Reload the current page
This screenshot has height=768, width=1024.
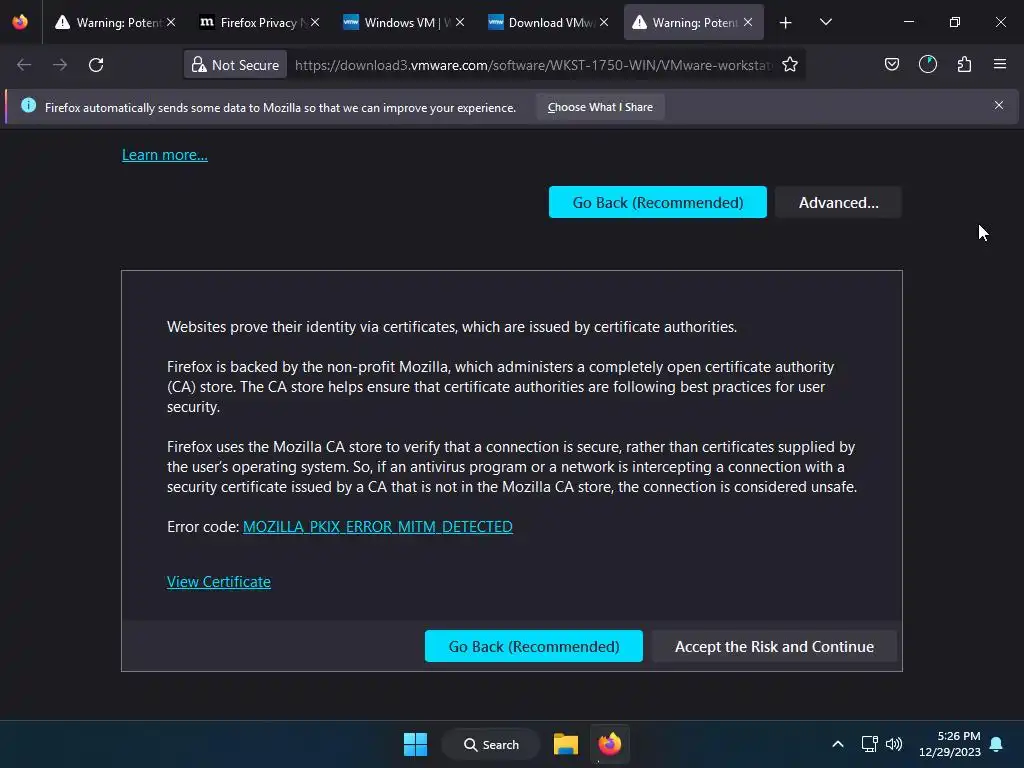96,65
